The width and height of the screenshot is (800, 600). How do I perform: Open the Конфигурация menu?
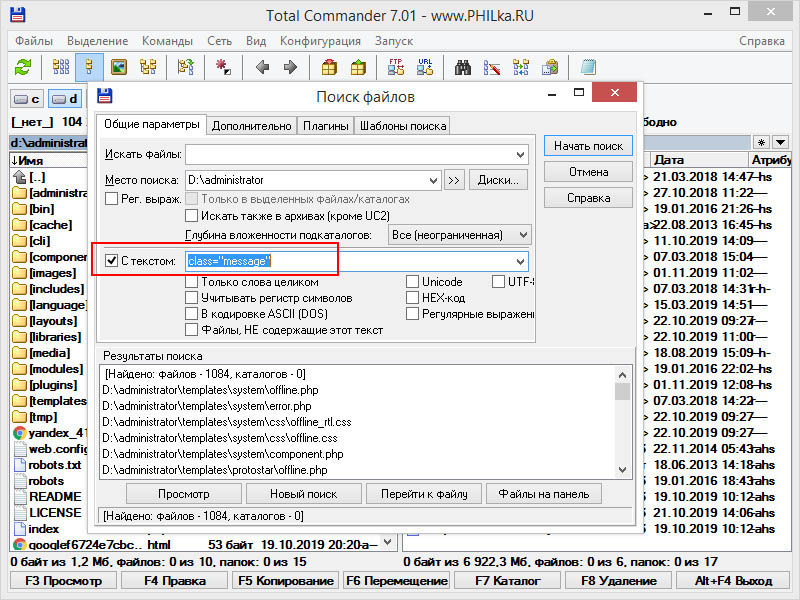coord(320,41)
